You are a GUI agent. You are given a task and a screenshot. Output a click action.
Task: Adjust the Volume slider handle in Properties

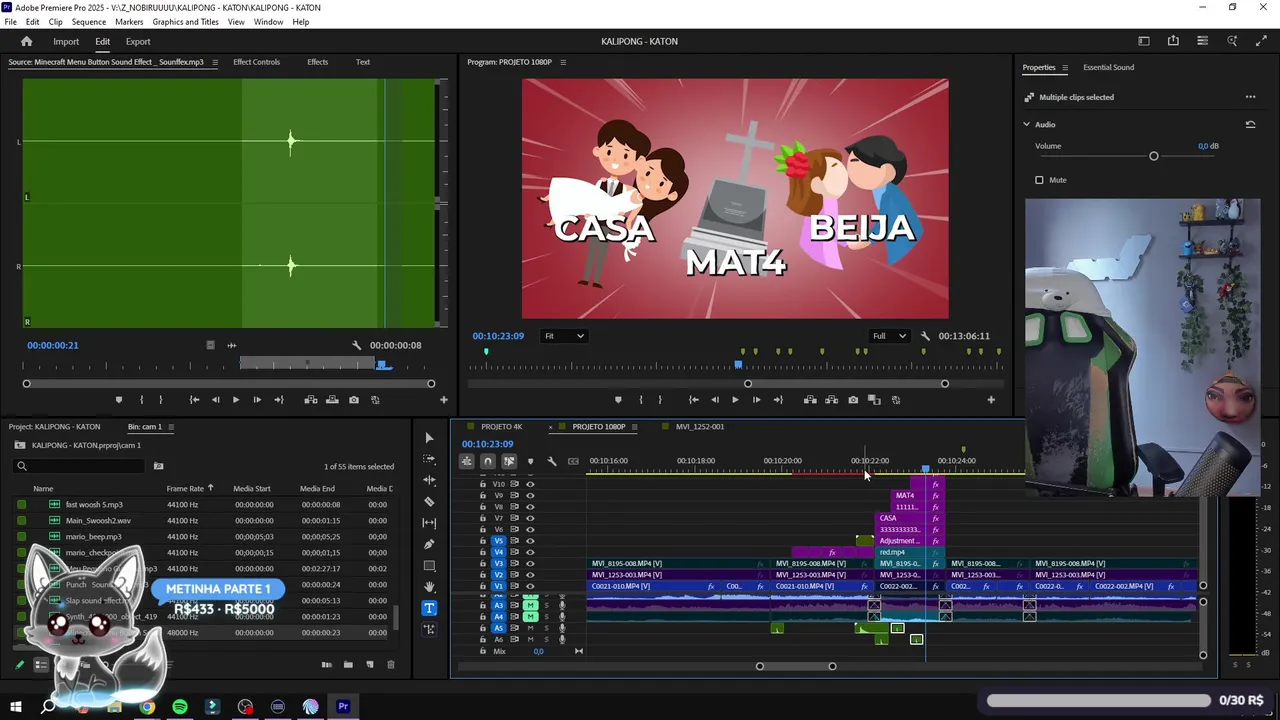1153,156
